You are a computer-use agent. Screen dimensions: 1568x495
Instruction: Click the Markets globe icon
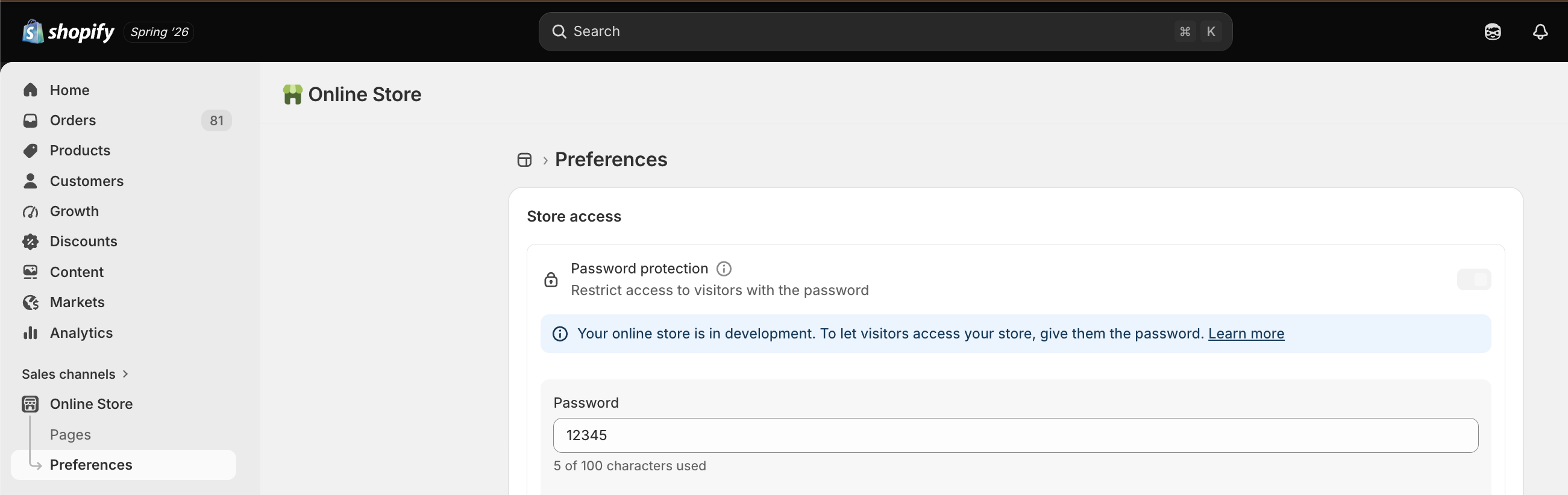click(x=31, y=302)
